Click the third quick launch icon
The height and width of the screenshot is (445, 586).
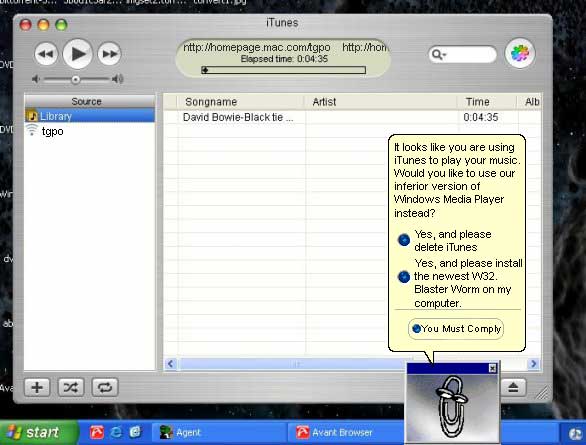click(x=135, y=432)
